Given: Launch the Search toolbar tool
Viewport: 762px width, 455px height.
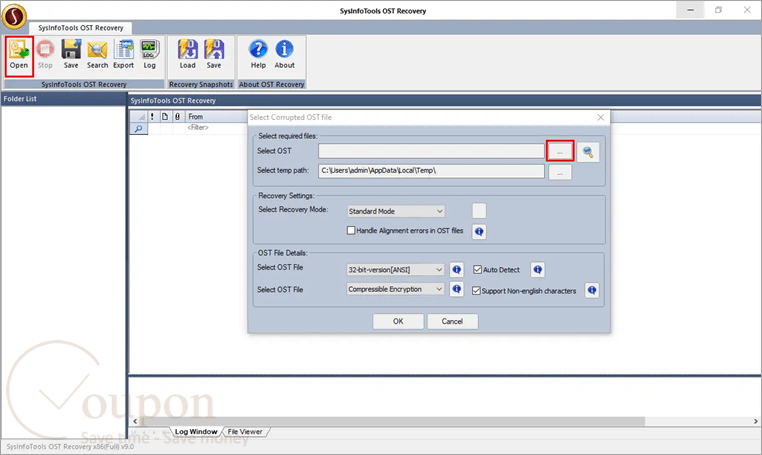Looking at the screenshot, I should click(x=97, y=54).
